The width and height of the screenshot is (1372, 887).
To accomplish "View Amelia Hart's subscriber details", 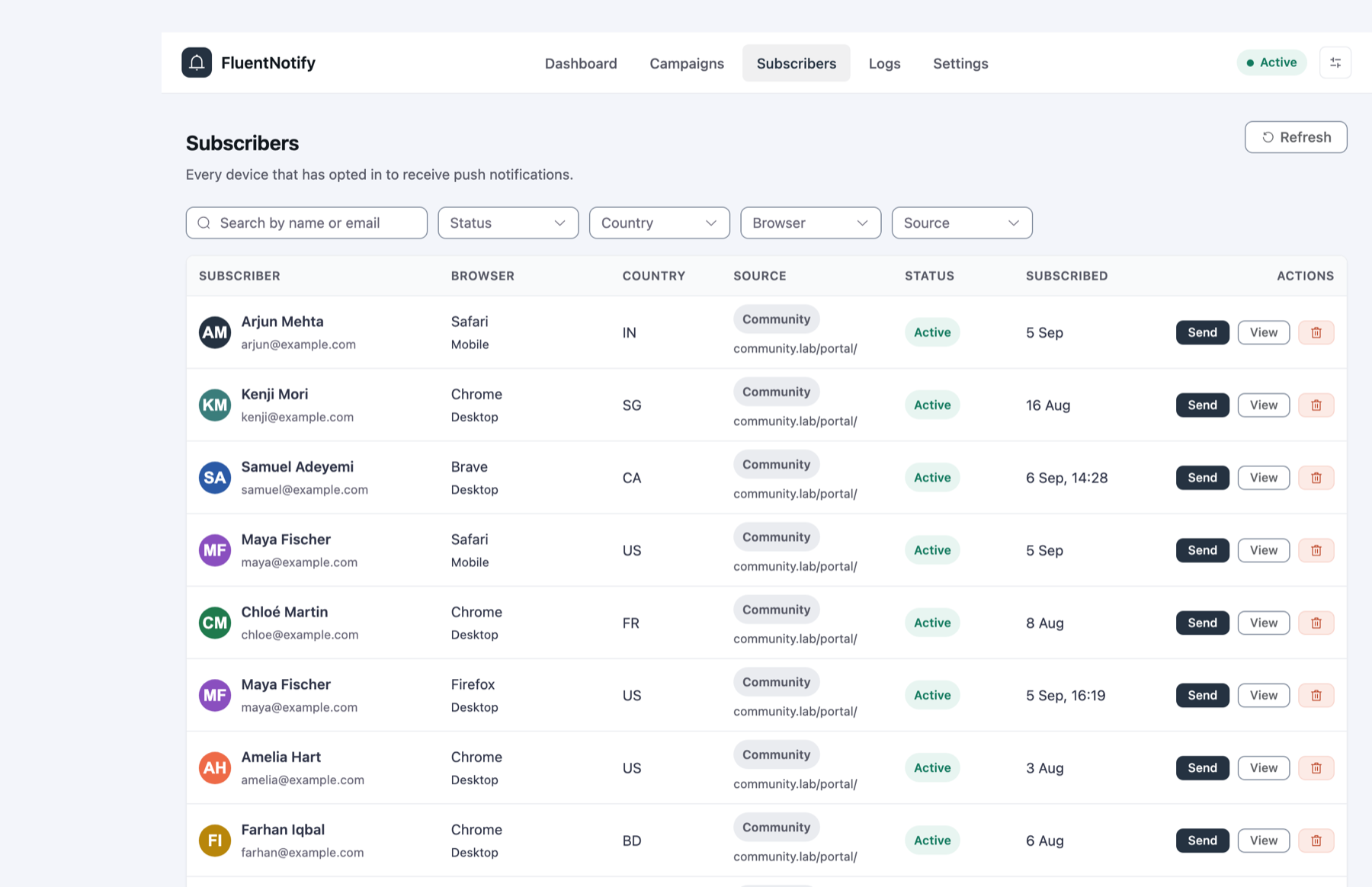I will coord(1263,768).
